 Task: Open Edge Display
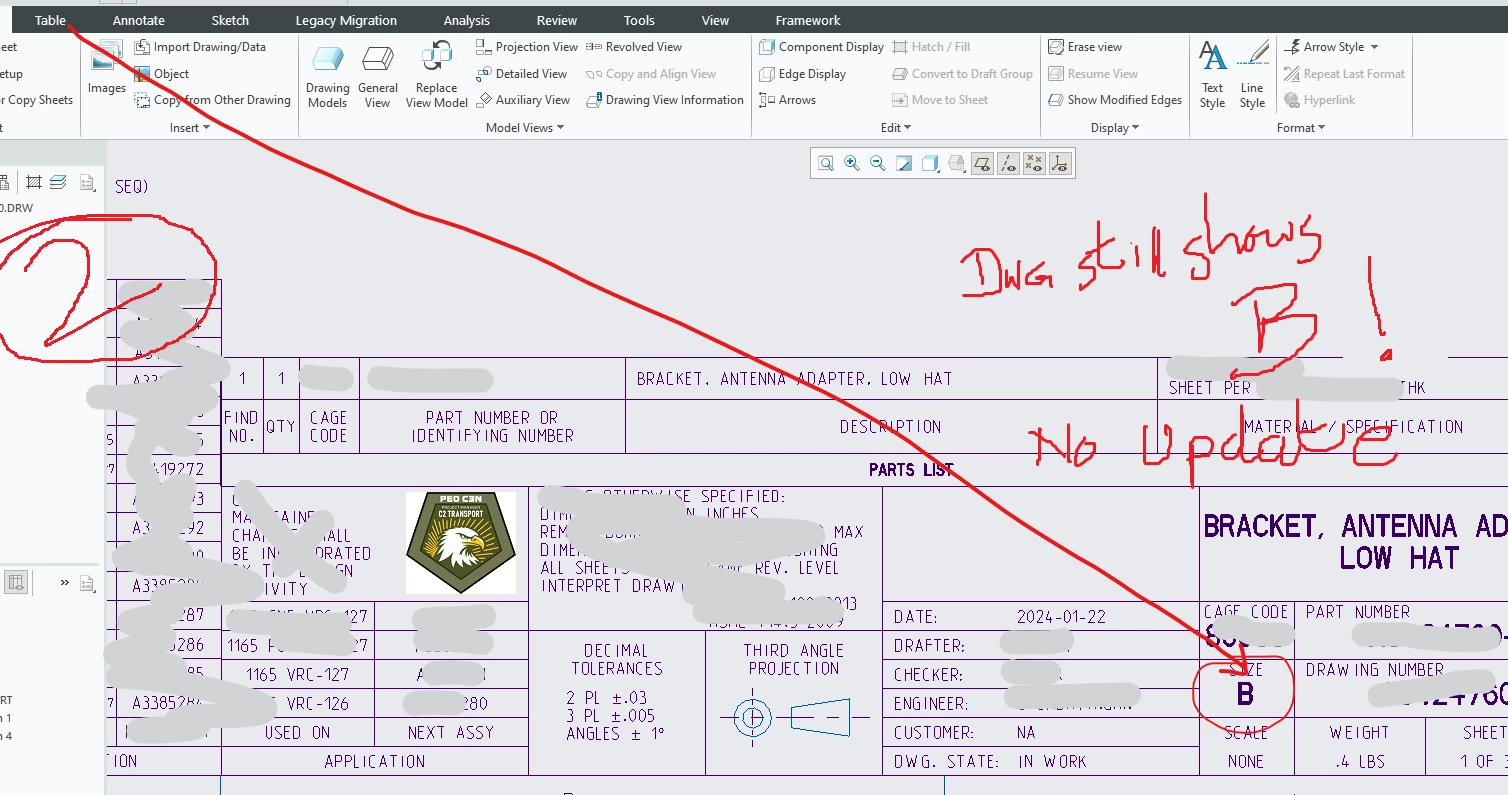pos(803,74)
